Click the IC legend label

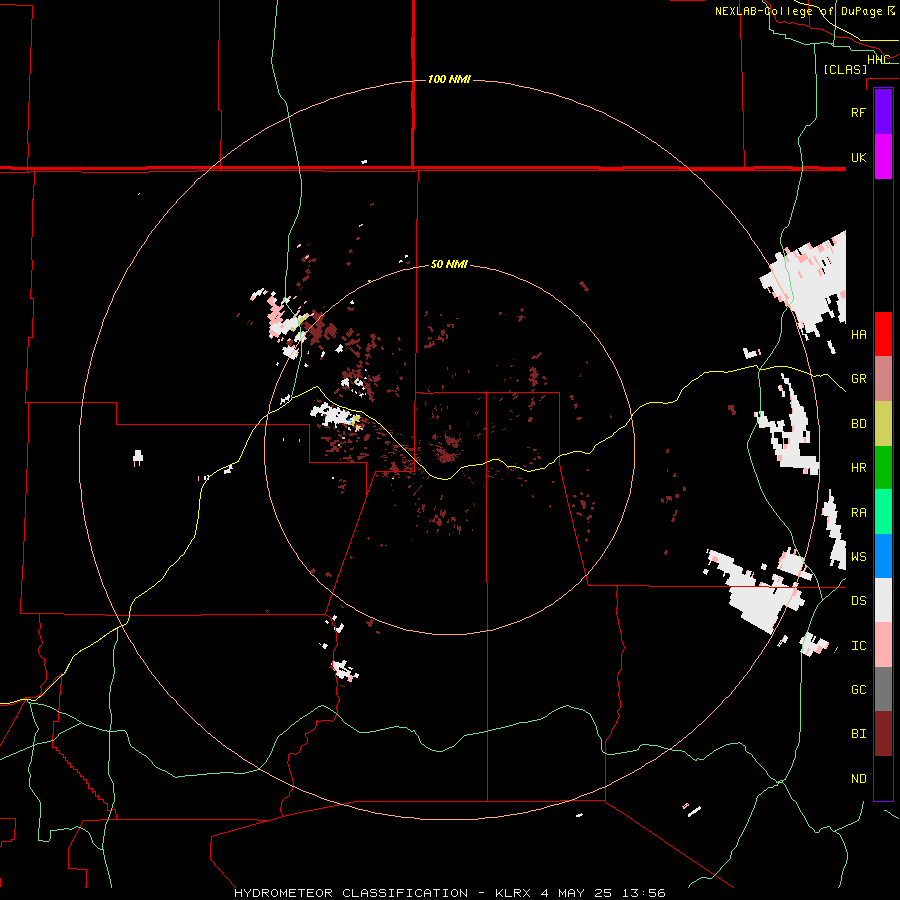(x=858, y=646)
